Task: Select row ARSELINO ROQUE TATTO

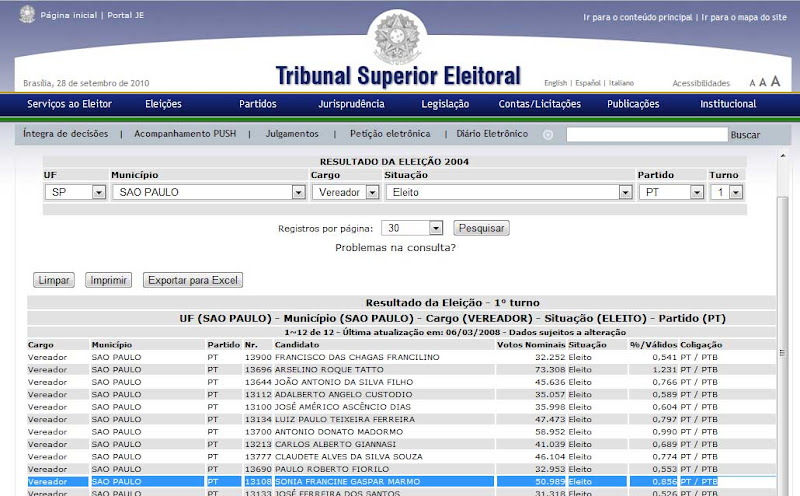Action: (x=401, y=369)
